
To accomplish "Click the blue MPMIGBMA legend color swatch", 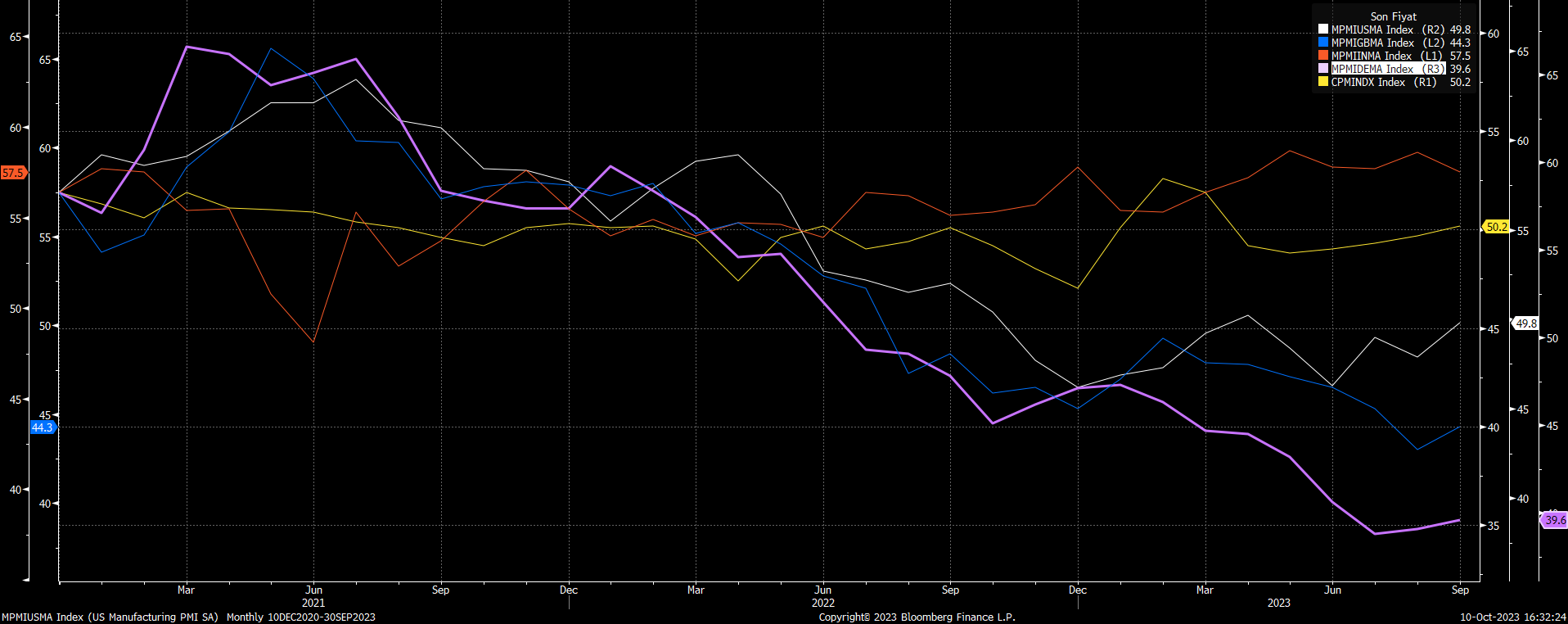I will (x=1323, y=43).
